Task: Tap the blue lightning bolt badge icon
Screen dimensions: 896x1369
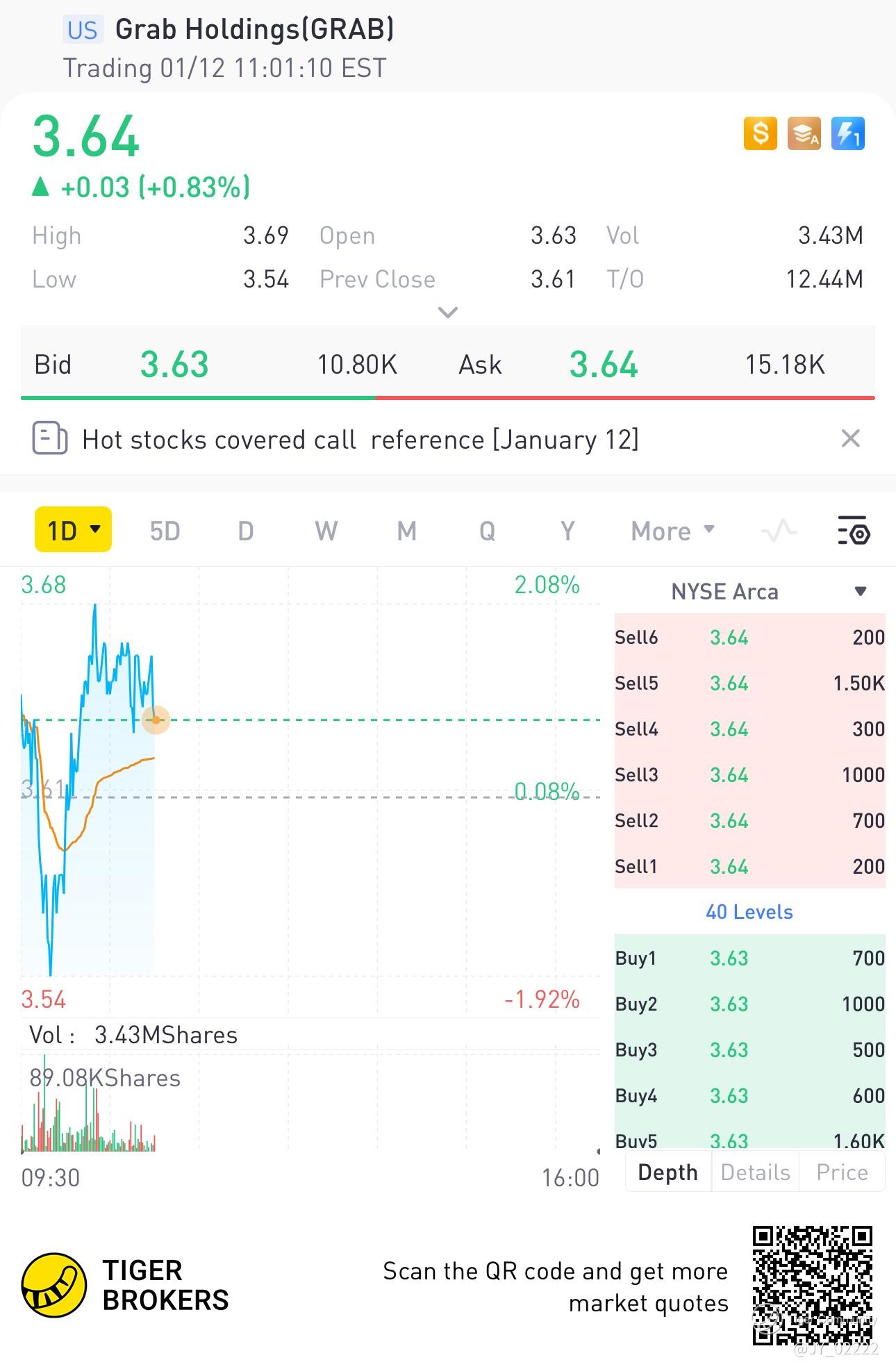Action: click(847, 133)
